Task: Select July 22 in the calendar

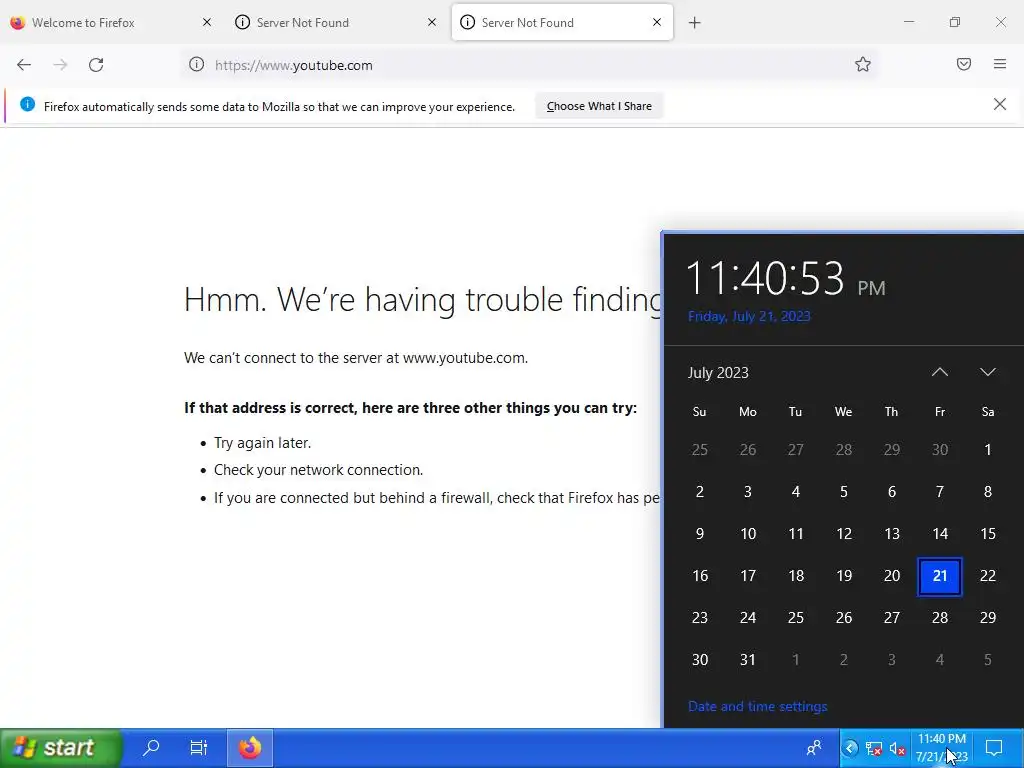Action: (987, 576)
